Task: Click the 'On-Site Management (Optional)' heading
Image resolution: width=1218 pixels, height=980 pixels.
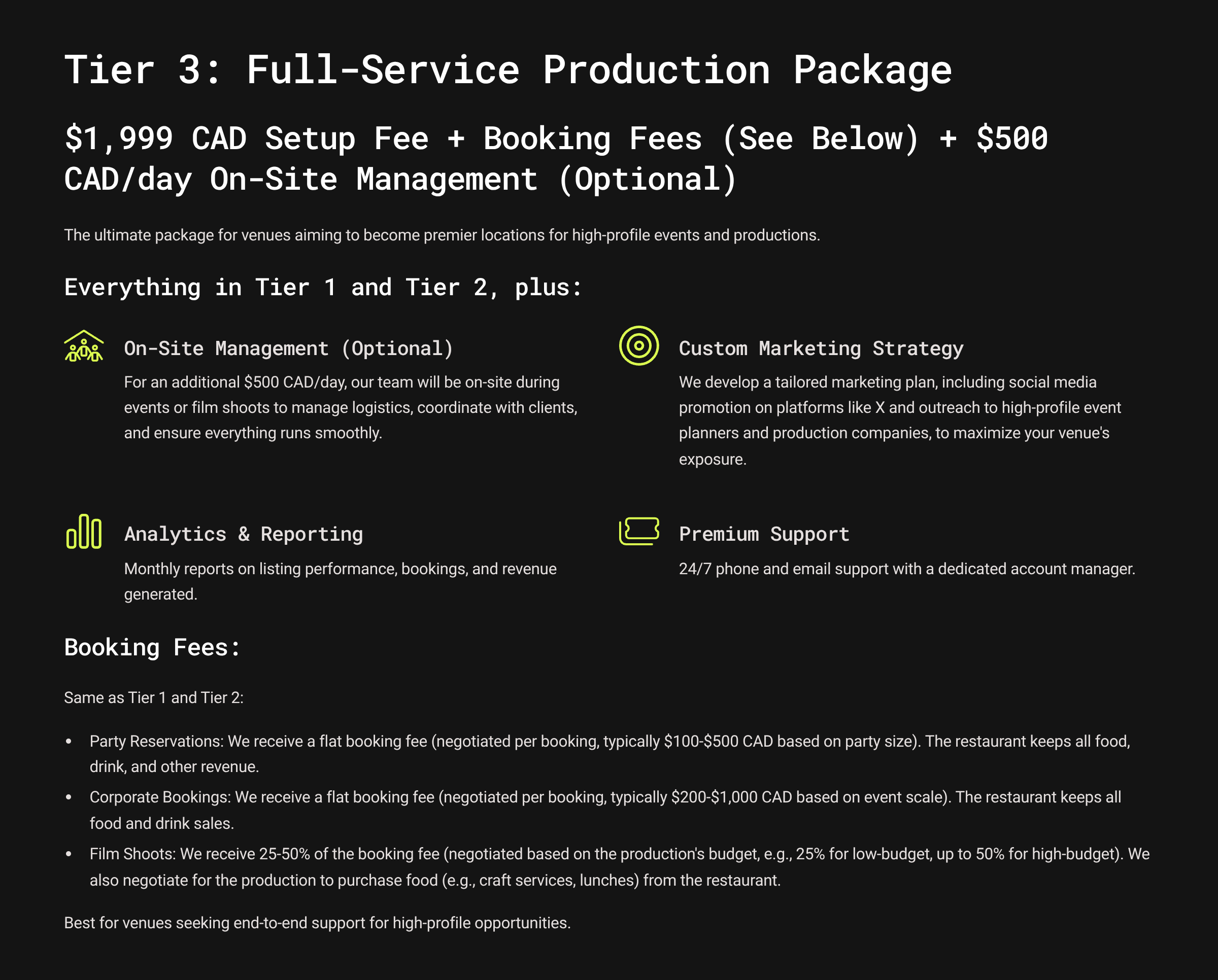Action: pyautogui.click(x=288, y=348)
